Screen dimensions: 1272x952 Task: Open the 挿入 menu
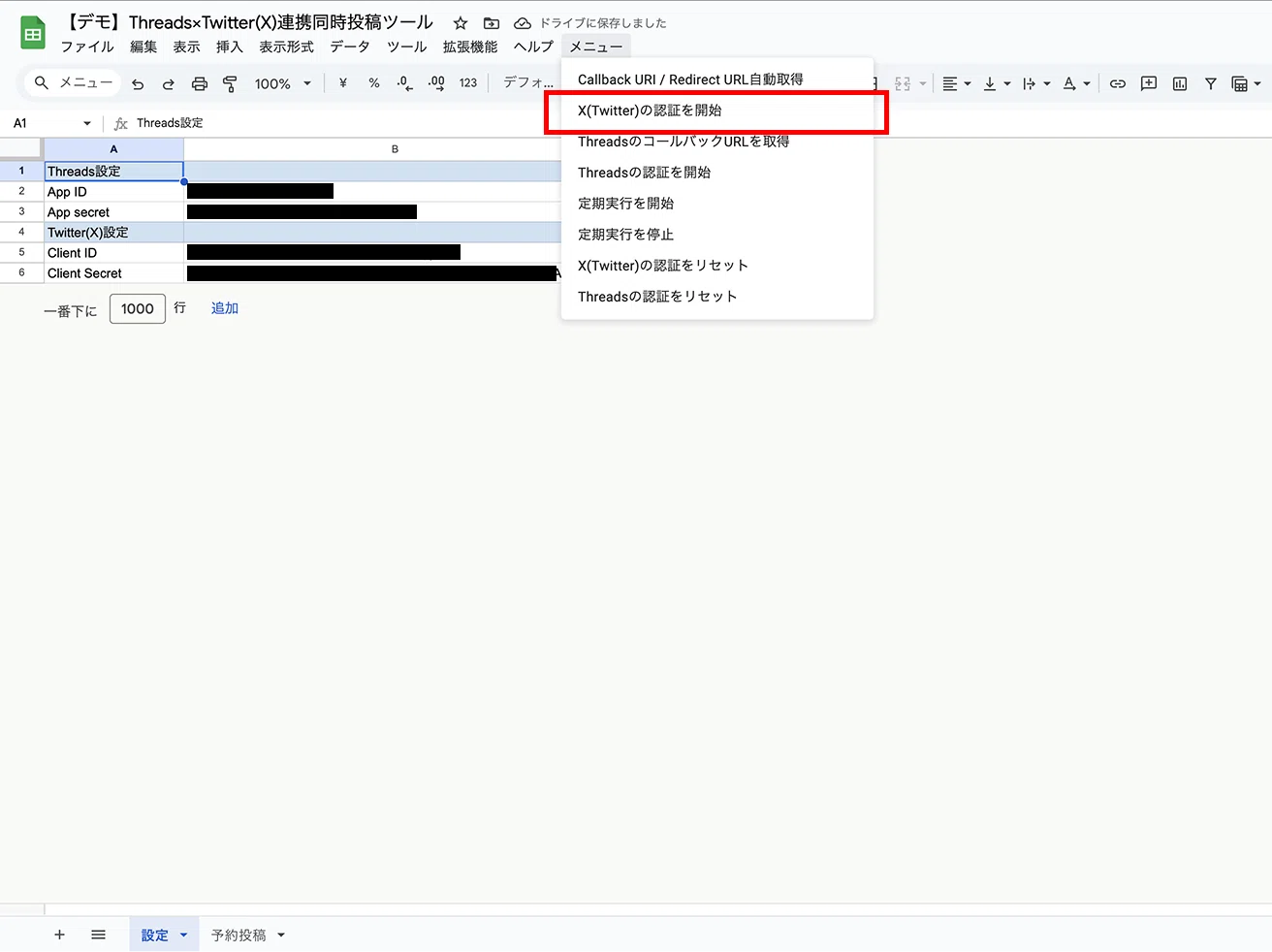230,47
